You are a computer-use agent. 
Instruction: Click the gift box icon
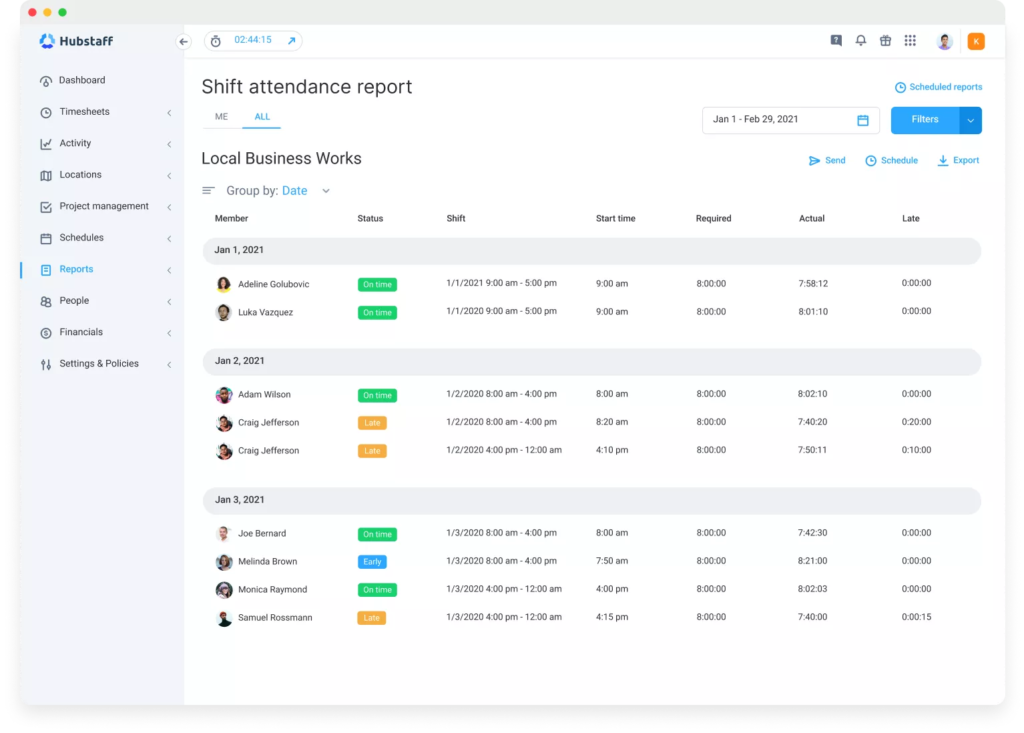885,41
